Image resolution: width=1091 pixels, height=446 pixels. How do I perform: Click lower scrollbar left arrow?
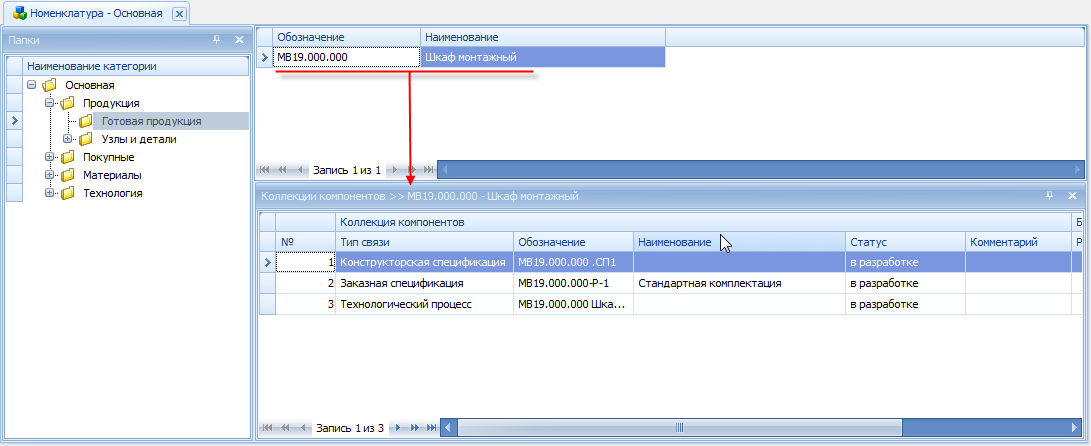(450, 427)
